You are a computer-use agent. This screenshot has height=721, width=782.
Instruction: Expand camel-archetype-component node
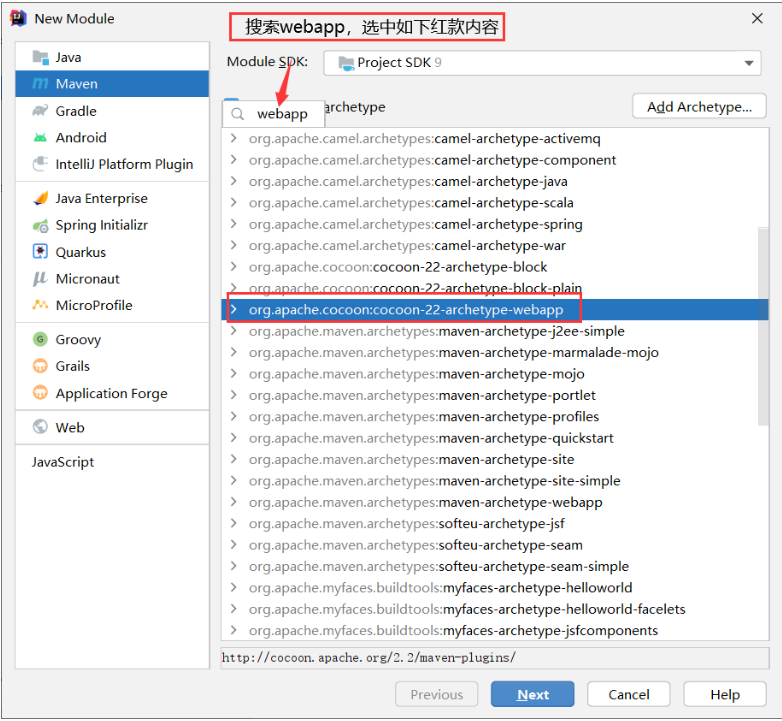click(x=233, y=160)
